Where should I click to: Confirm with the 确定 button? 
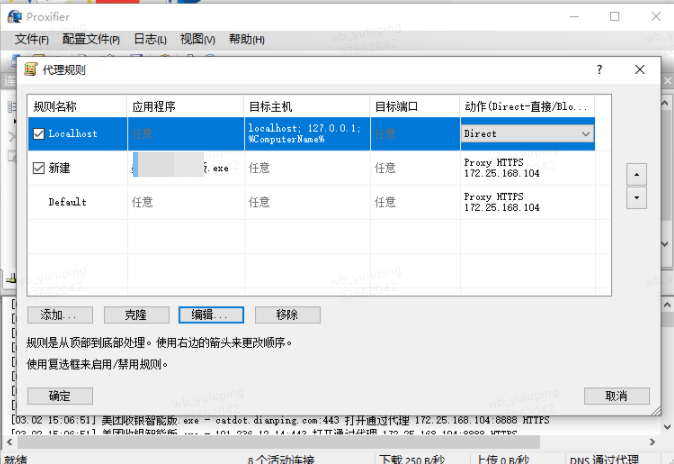[x=60, y=396]
